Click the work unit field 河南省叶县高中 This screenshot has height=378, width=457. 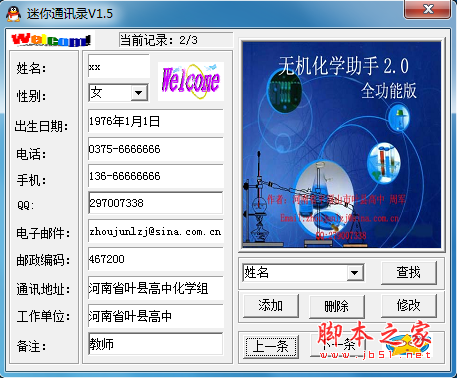tap(155, 316)
